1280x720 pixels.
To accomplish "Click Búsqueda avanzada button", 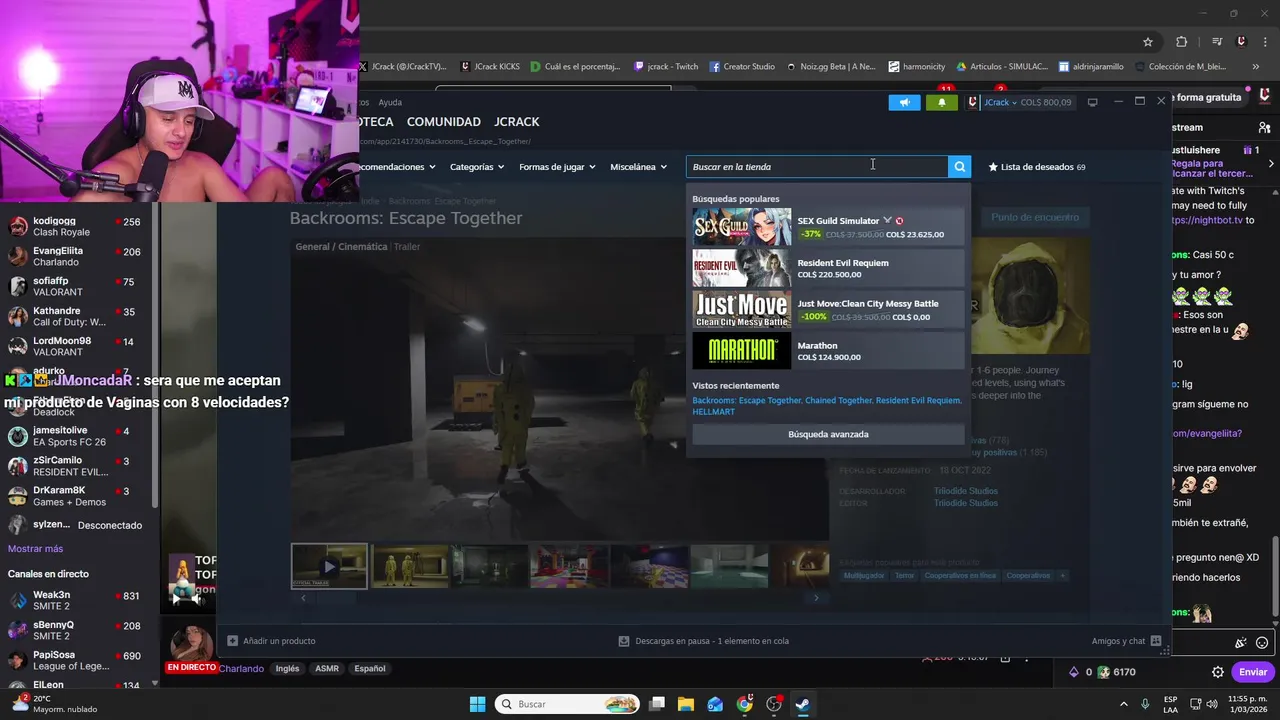I will coord(828,434).
